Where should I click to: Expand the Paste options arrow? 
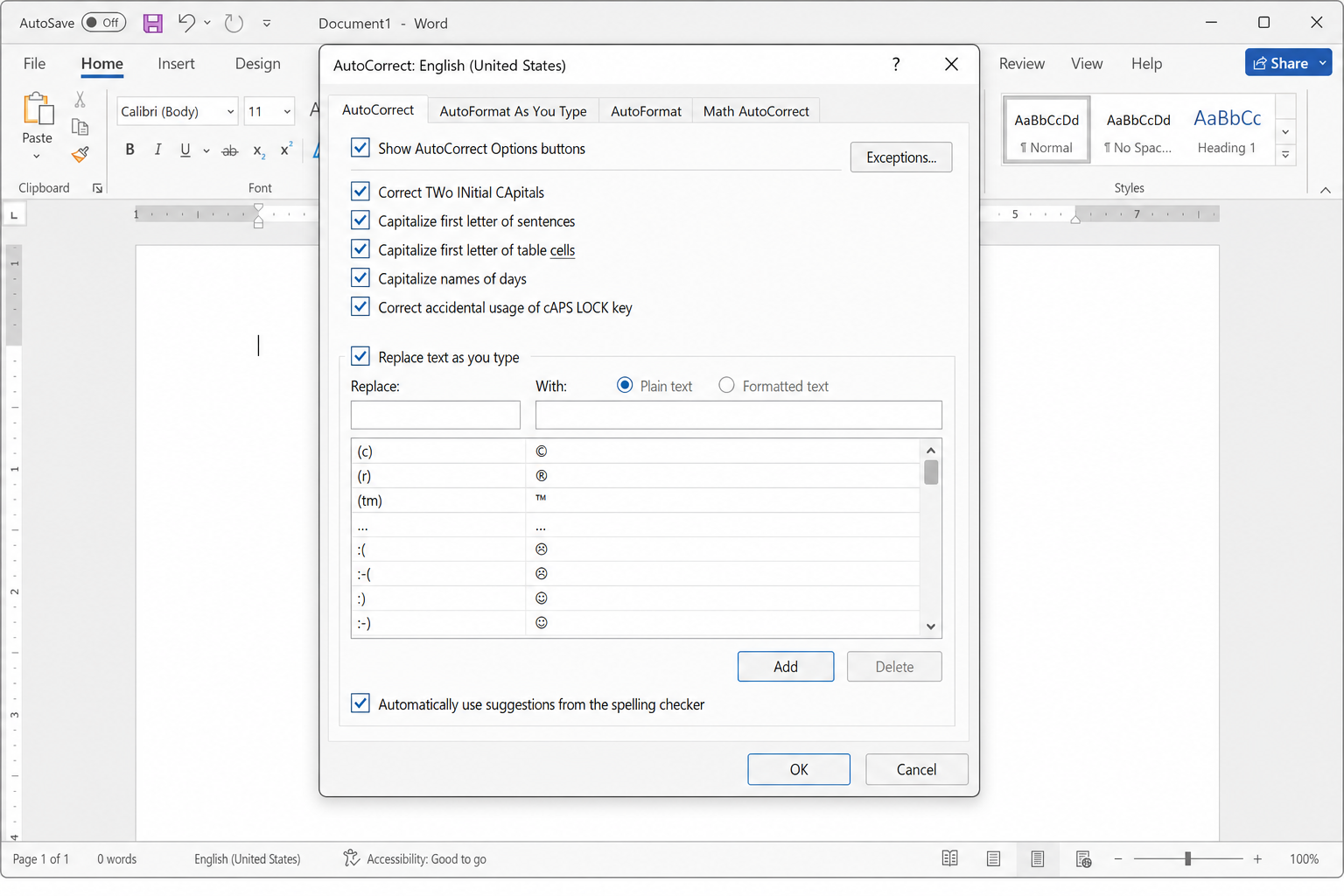pos(37,157)
